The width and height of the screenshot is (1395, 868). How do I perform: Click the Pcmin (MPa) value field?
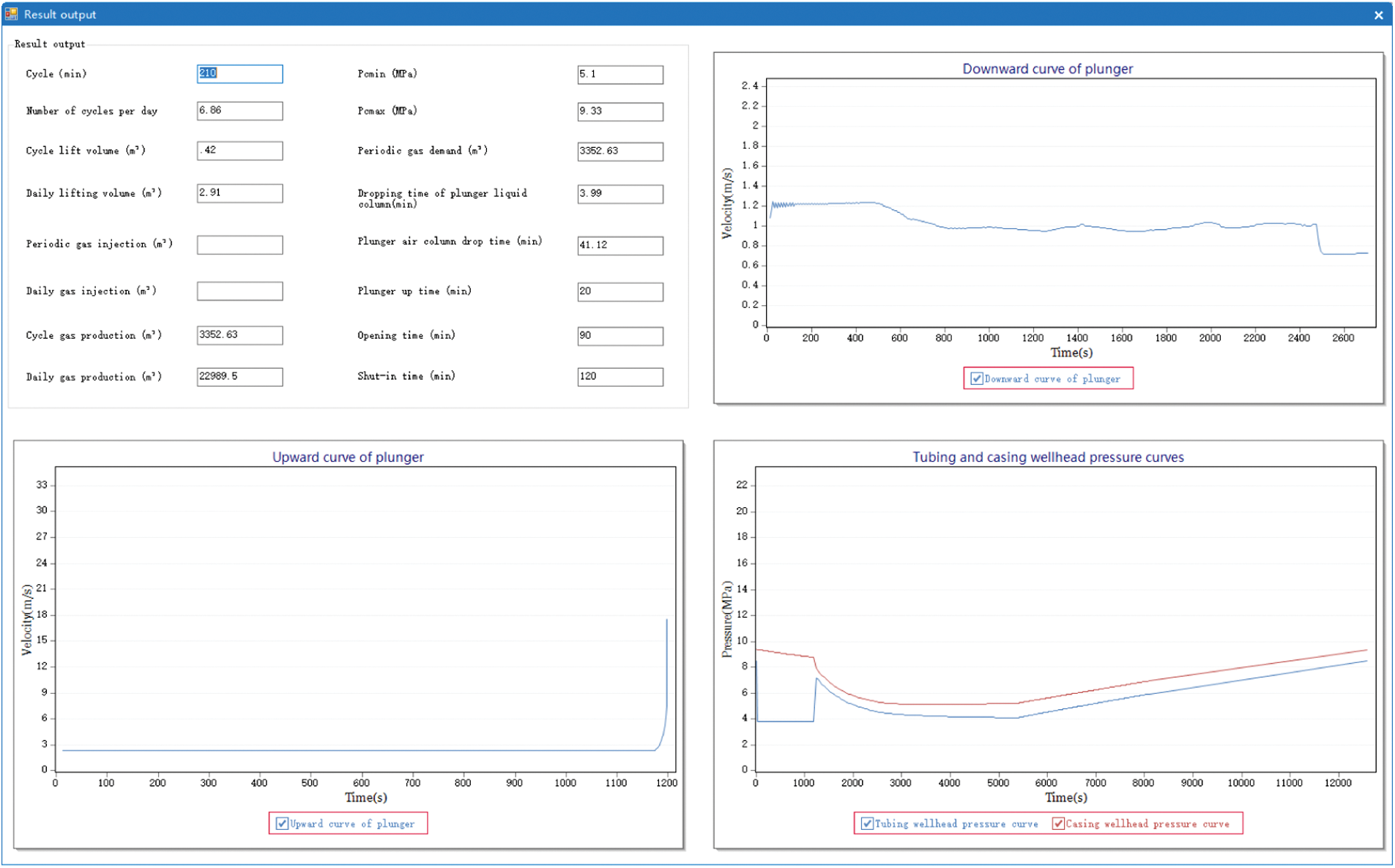tap(620, 75)
